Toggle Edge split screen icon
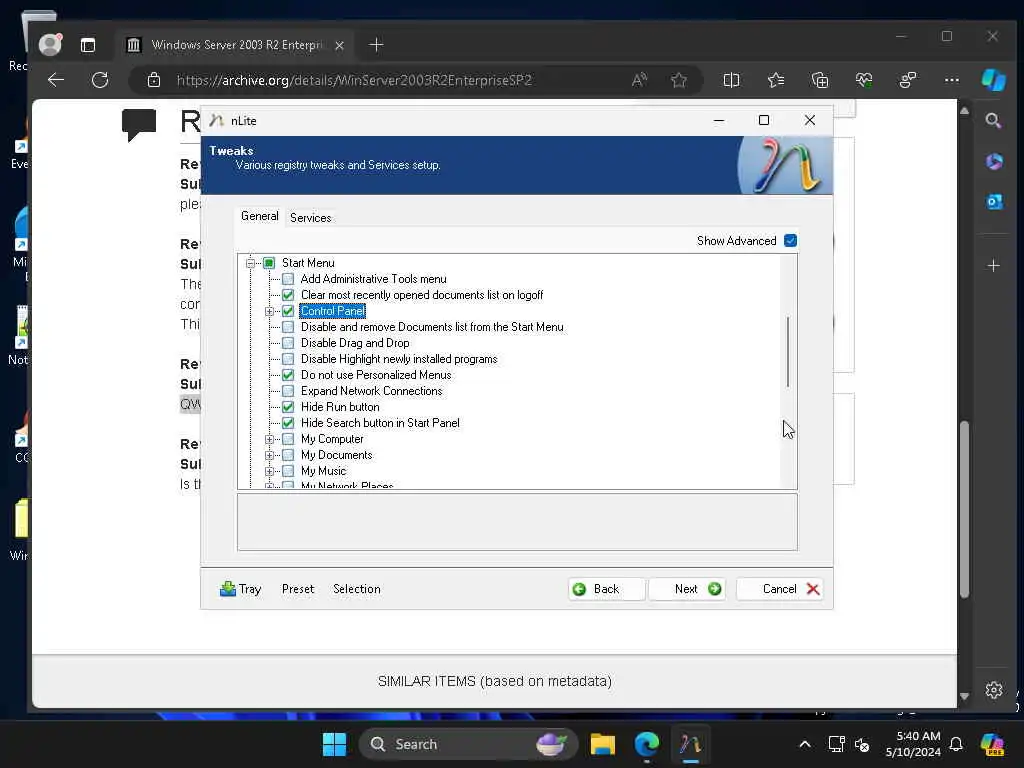This screenshot has height=768, width=1024. click(x=731, y=80)
